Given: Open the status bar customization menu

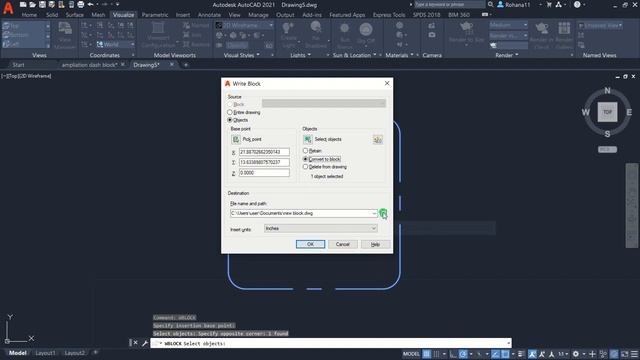Looking at the screenshot, I should pyautogui.click(x=634, y=354).
